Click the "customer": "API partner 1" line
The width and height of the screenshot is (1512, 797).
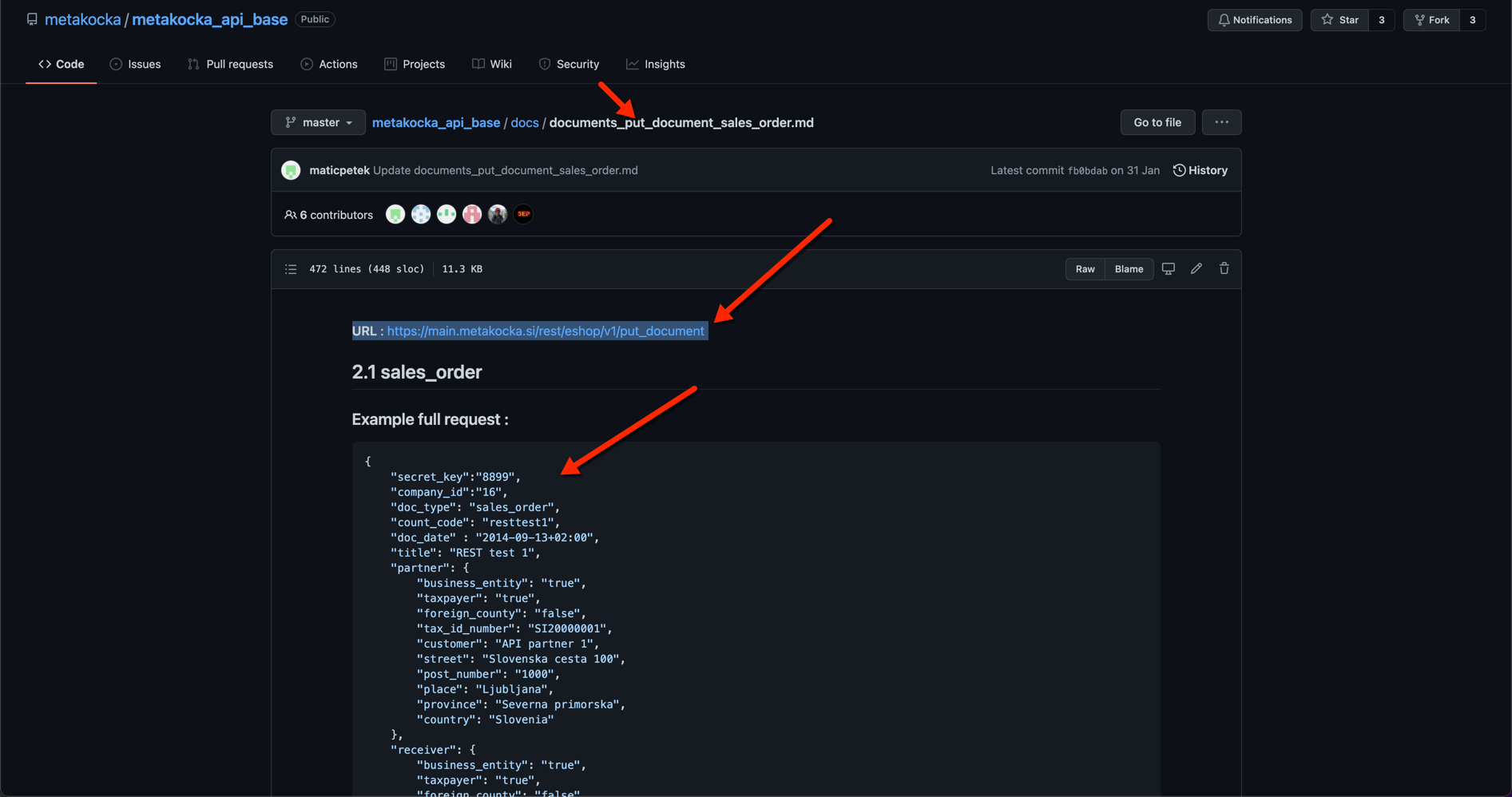508,644
